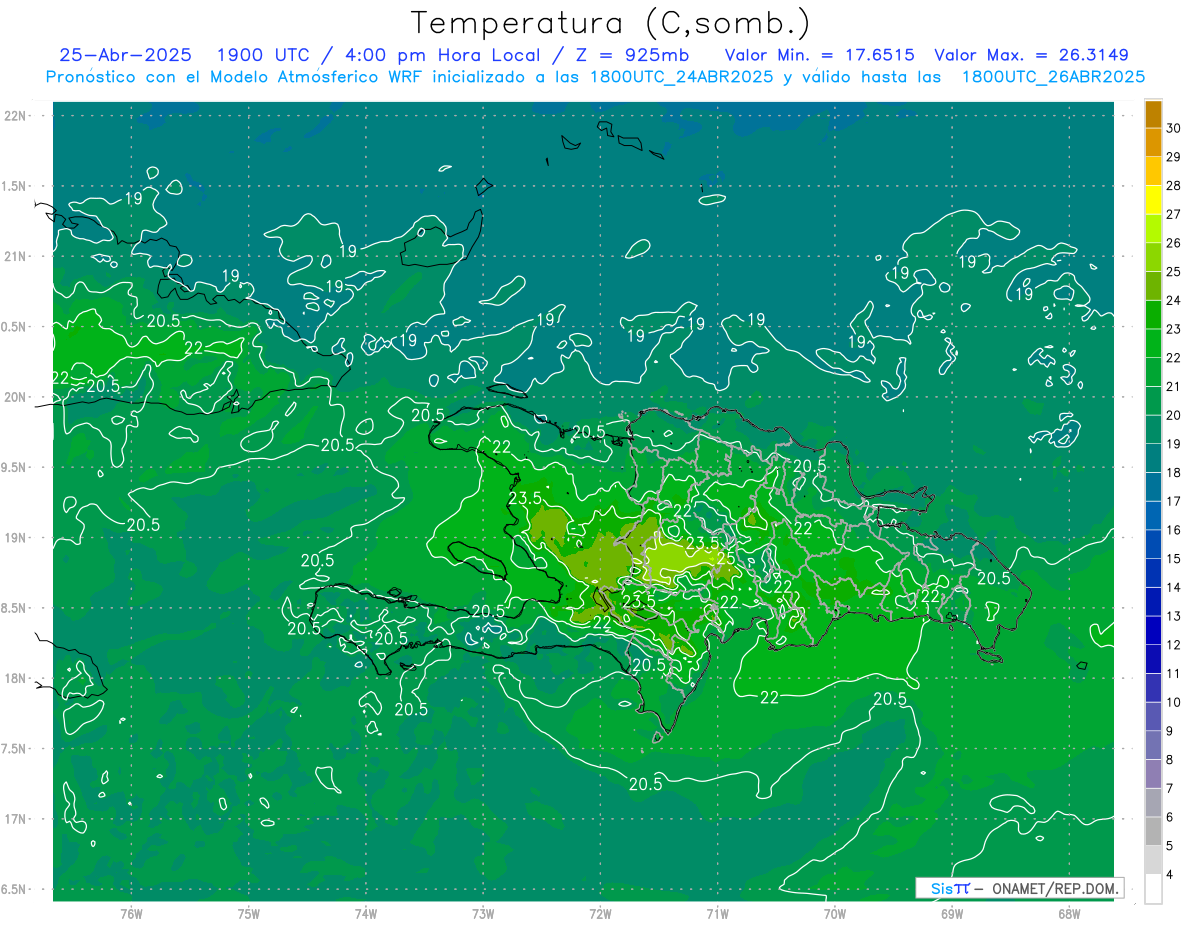Select the gray swatch between legend 6 and 7

[x=1153, y=804]
